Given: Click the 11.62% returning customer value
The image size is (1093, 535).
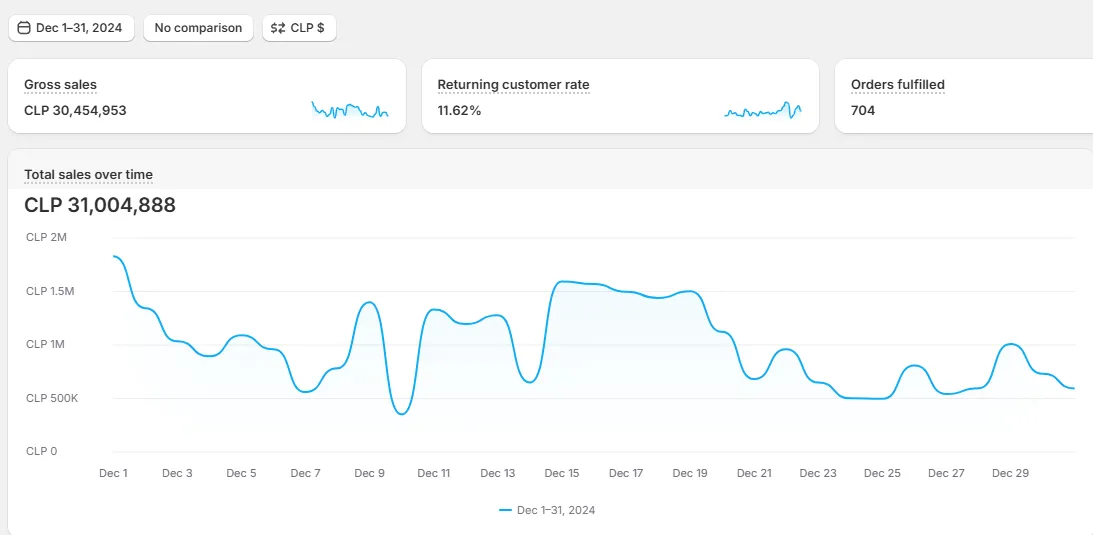Looking at the screenshot, I should pyautogui.click(x=459, y=111).
